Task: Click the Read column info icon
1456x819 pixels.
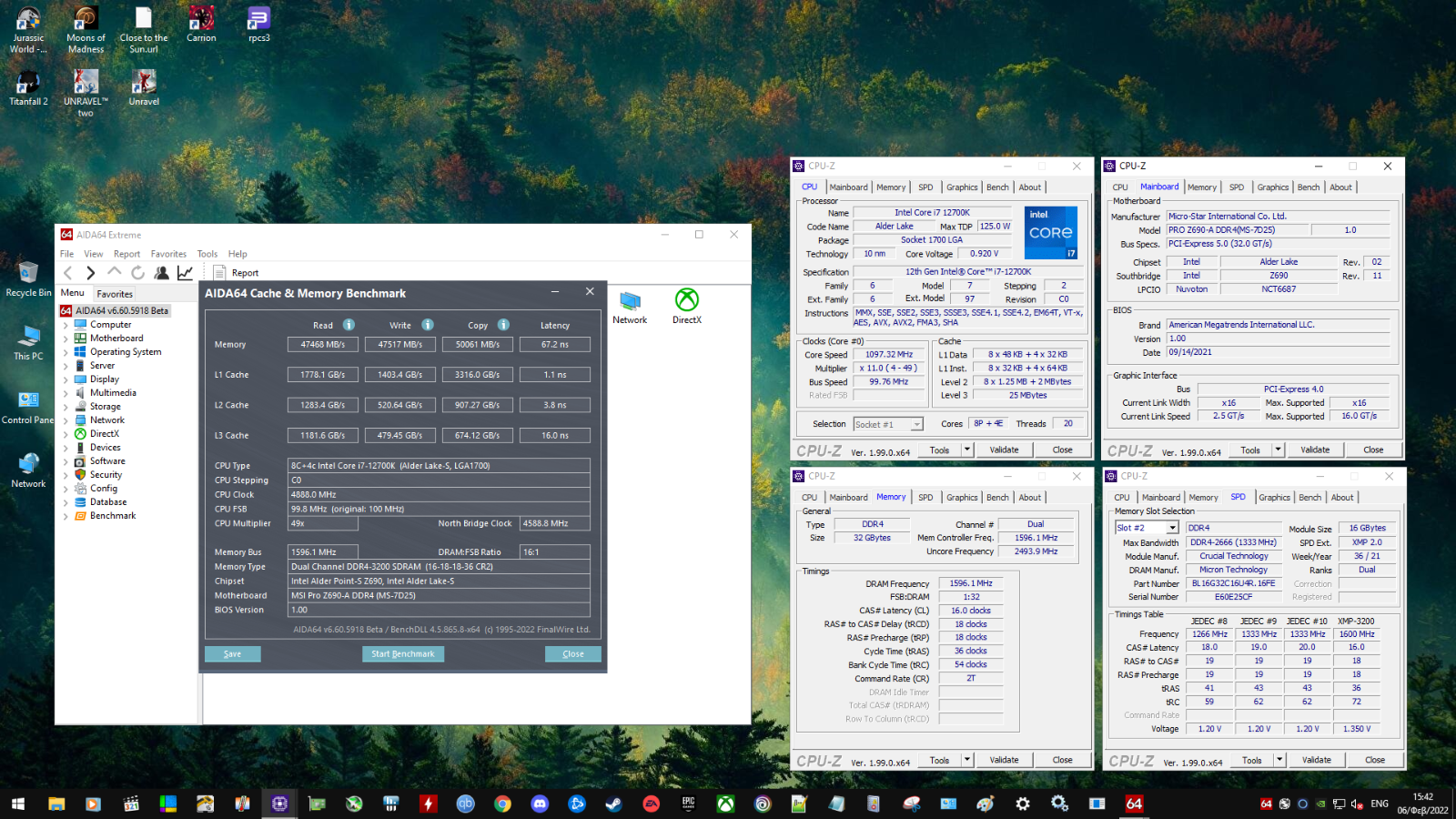Action: (349, 325)
